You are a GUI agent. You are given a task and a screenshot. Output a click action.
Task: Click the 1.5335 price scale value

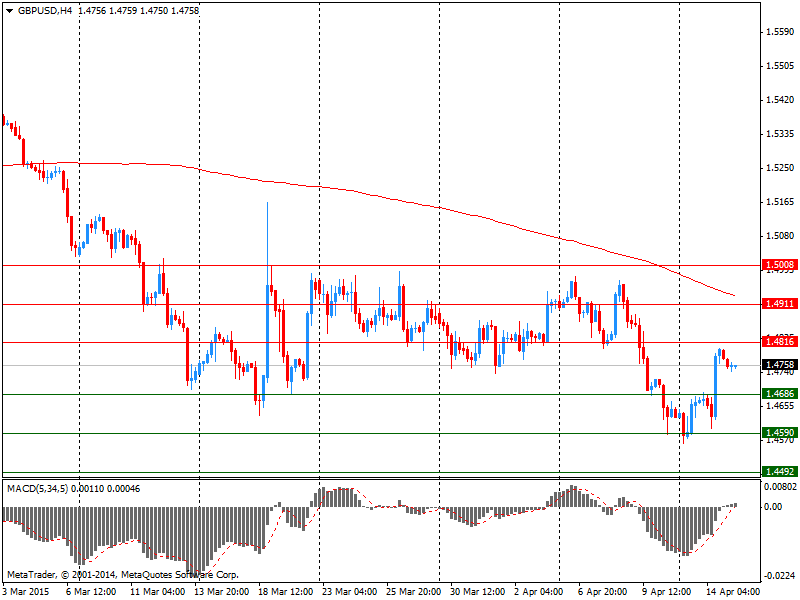(x=781, y=134)
